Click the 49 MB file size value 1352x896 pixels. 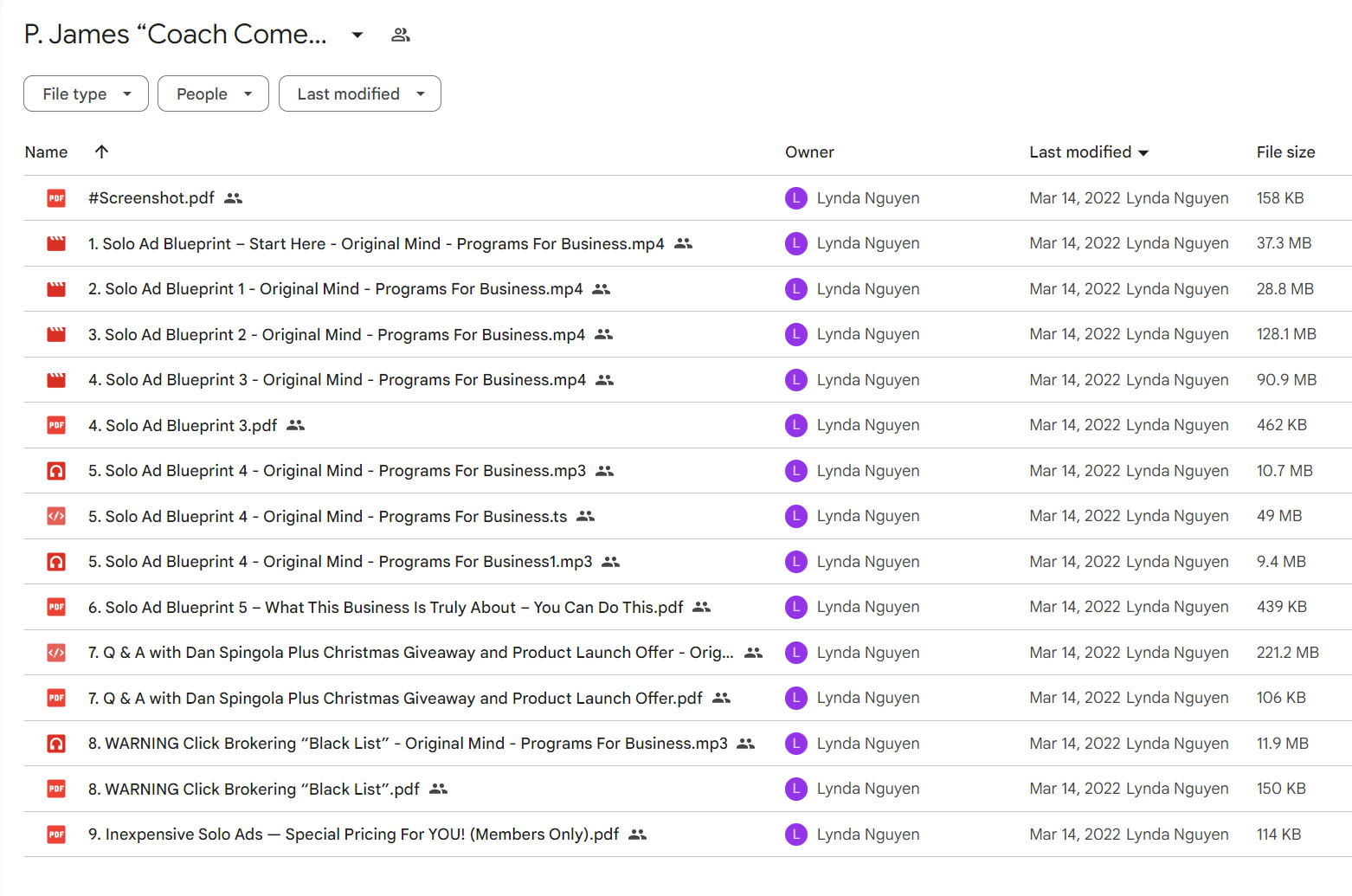point(1279,516)
